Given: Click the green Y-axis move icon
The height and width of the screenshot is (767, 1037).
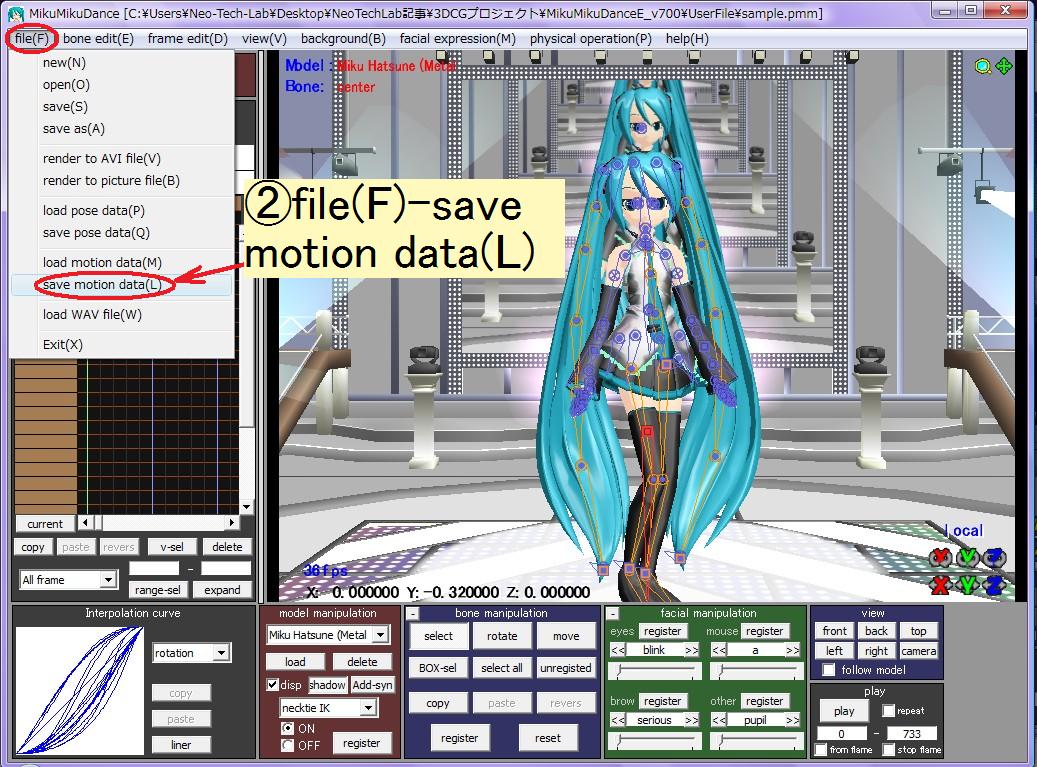Looking at the screenshot, I should (967, 585).
